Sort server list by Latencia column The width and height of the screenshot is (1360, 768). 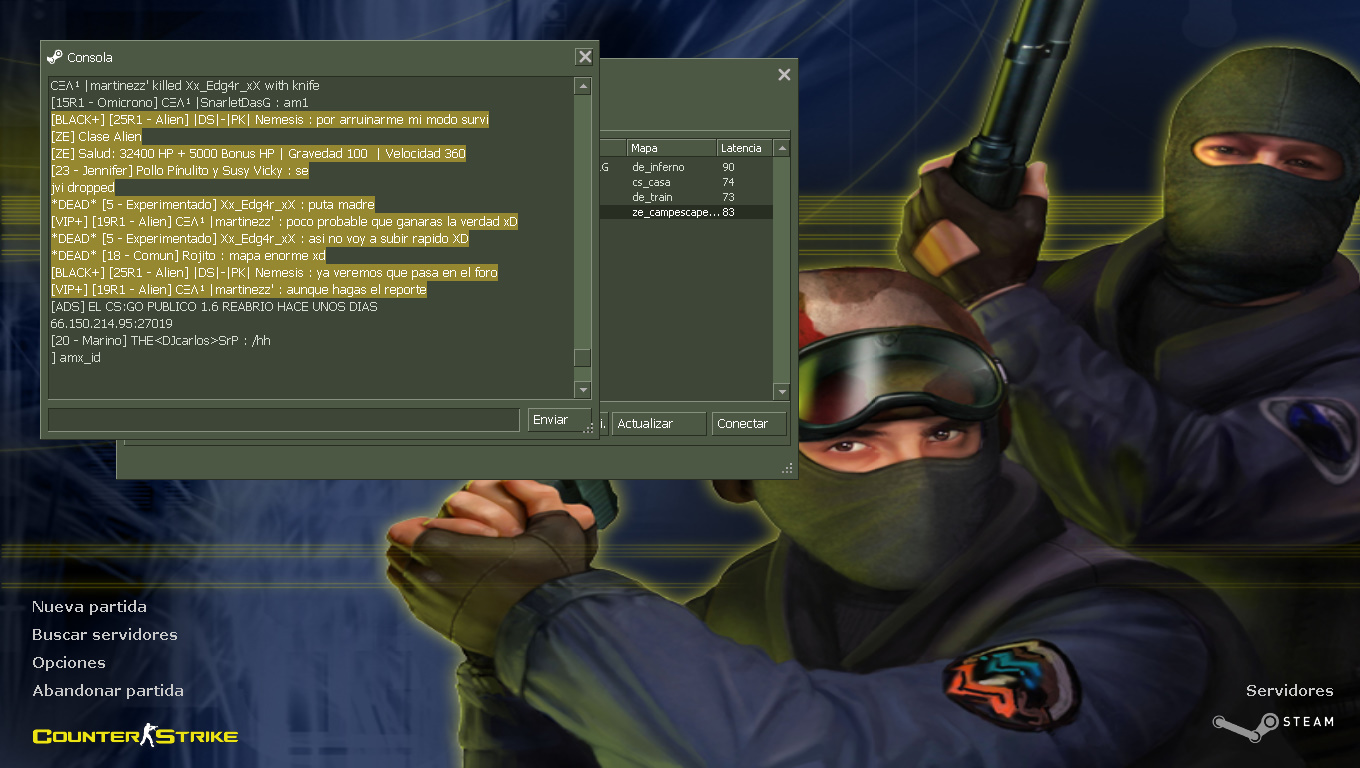745,148
